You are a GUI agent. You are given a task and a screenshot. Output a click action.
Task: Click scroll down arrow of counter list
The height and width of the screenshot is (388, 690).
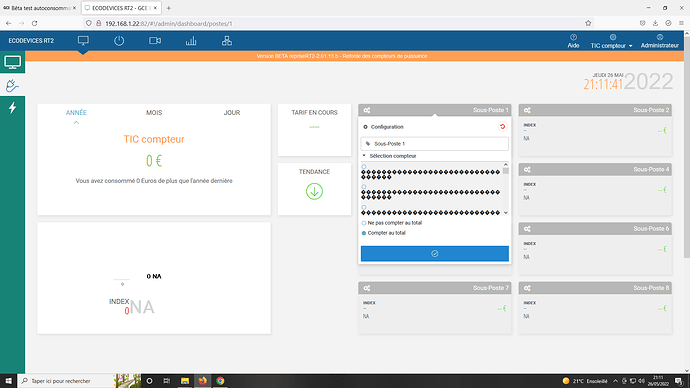pyautogui.click(x=506, y=213)
